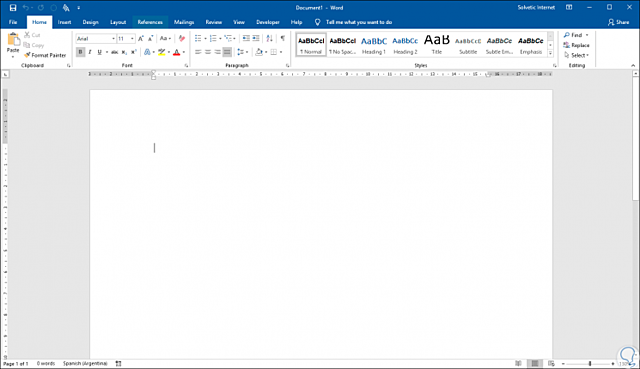Viewport: 640px width, 369px height.
Task: Align text to the right
Action: pyautogui.click(x=218, y=52)
